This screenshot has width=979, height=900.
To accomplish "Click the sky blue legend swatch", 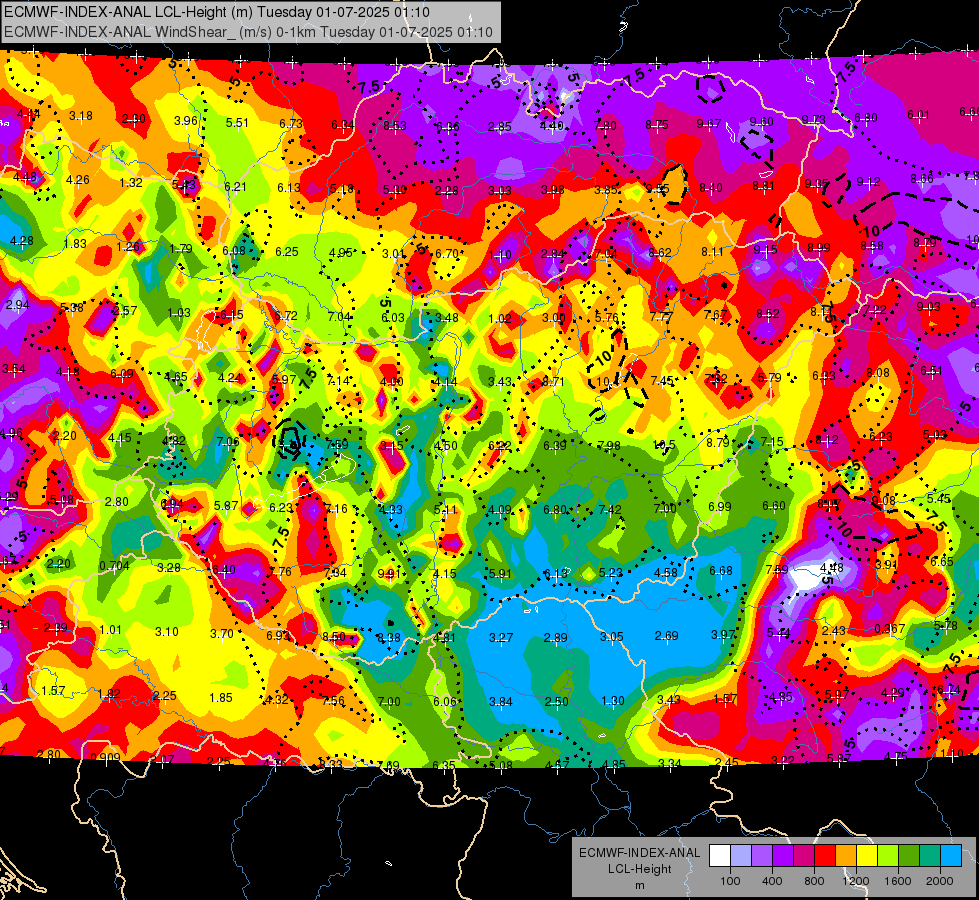I will tap(951, 856).
